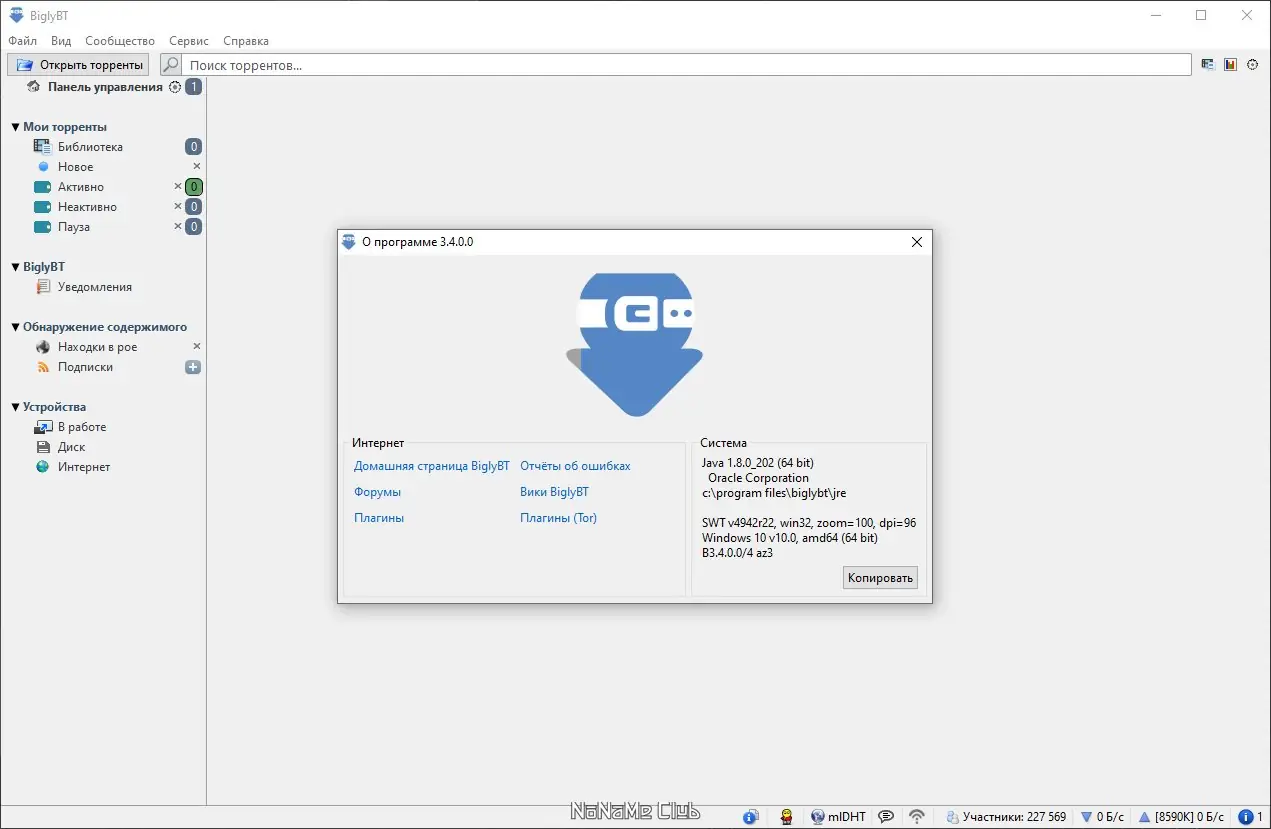
Task: Open the Уведомления notifications icon
Action: pos(43,287)
